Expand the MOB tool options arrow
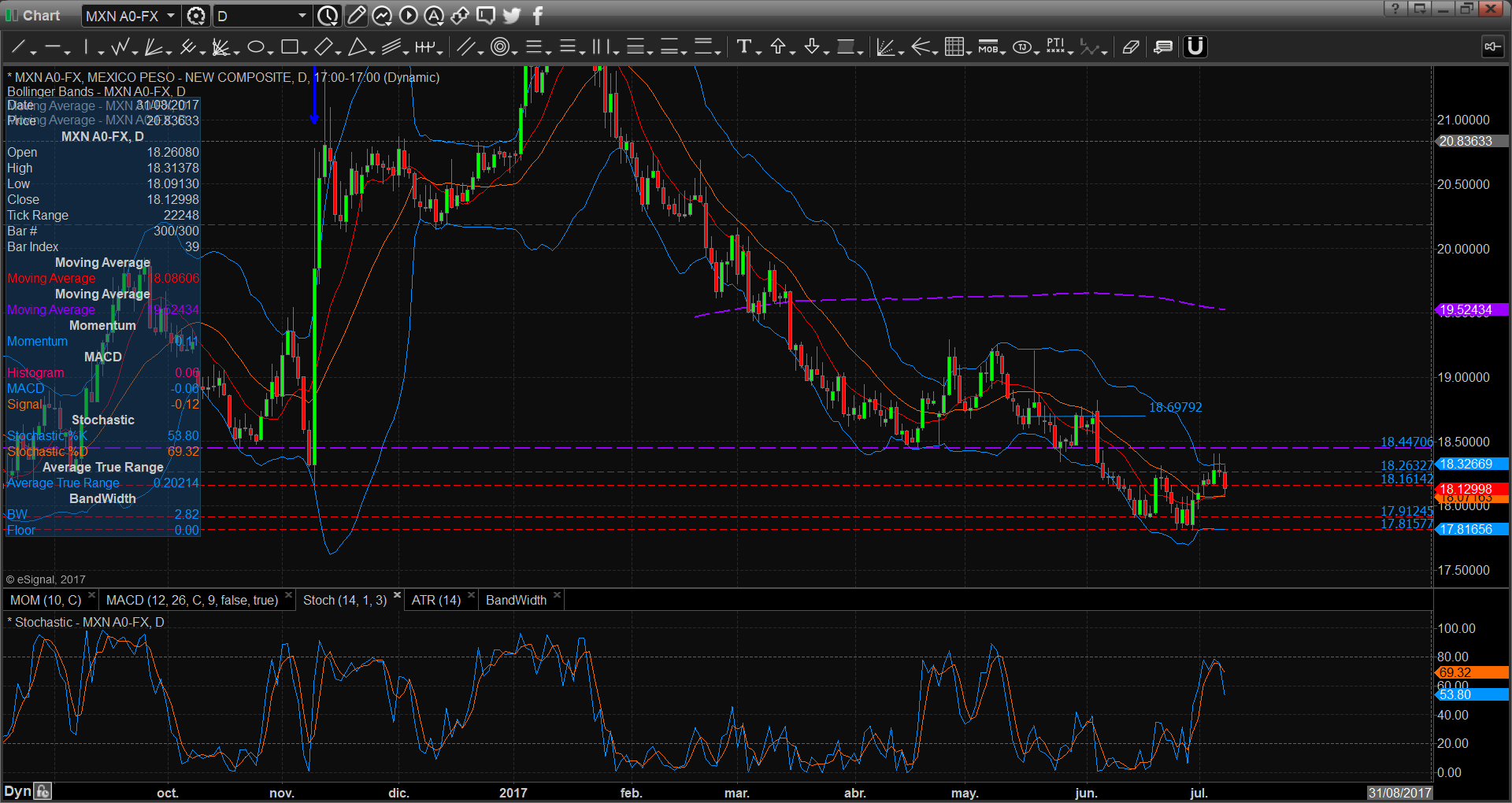This screenshot has height=803, width=1512. pyautogui.click(x=1002, y=52)
